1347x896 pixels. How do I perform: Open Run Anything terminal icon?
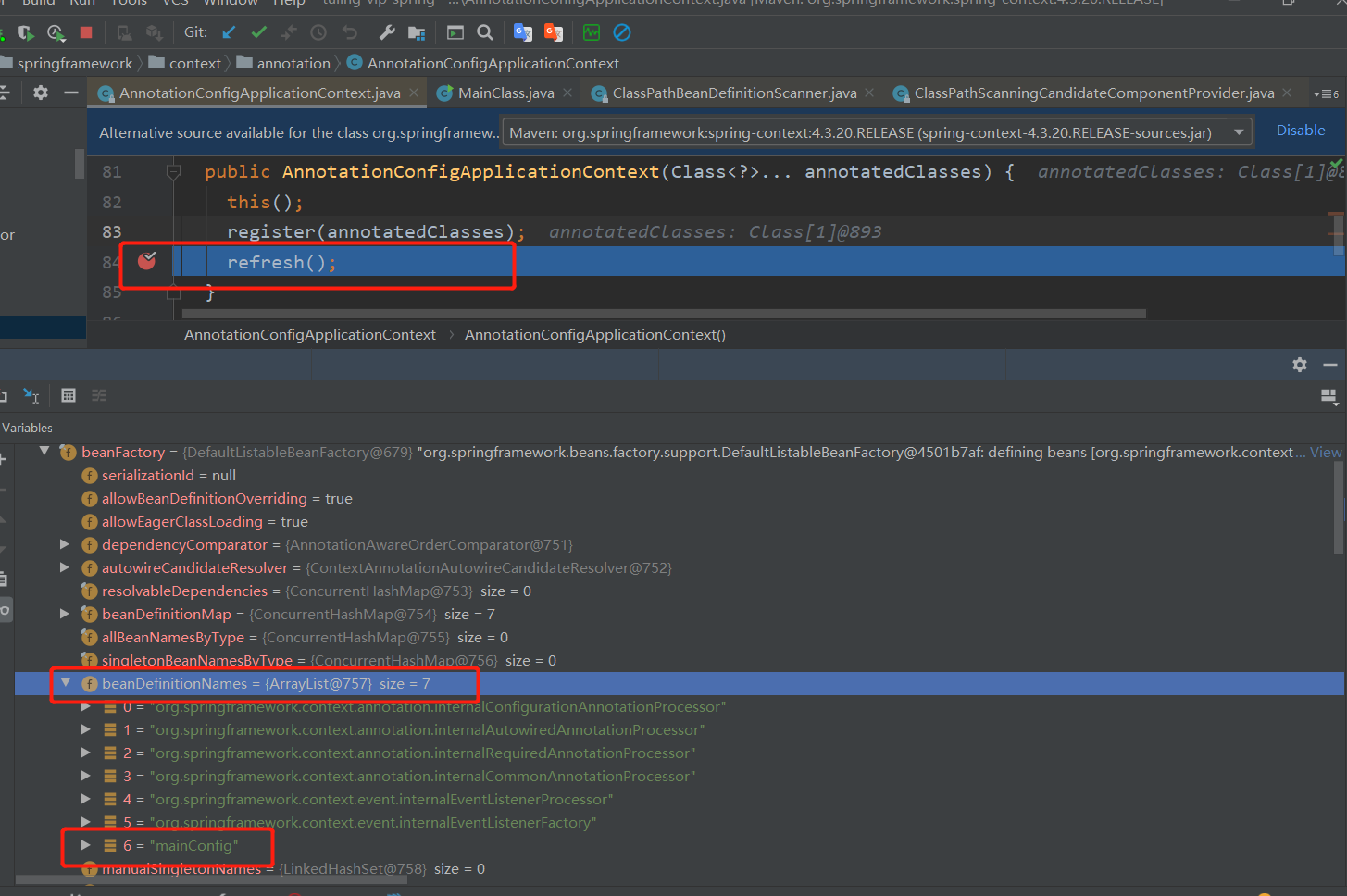pyautogui.click(x=455, y=32)
